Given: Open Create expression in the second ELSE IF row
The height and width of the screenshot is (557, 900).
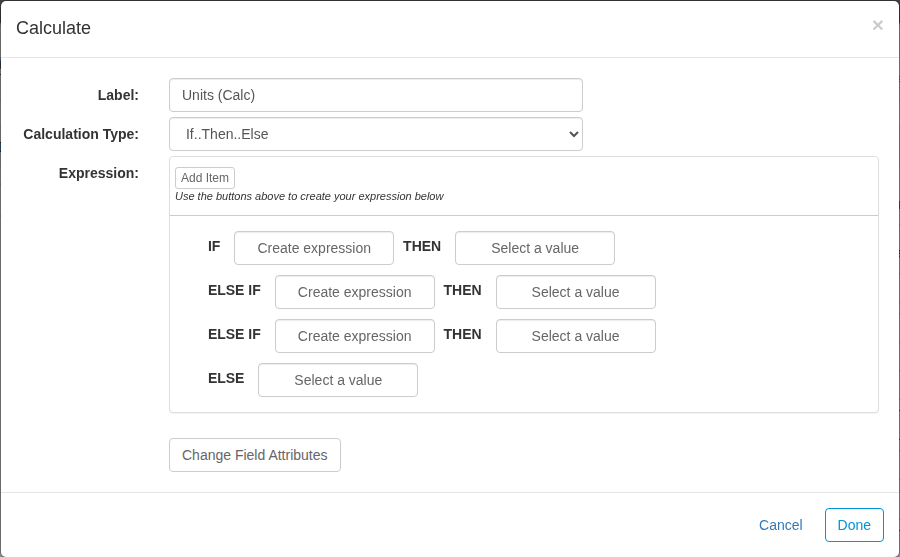Looking at the screenshot, I should click(355, 336).
